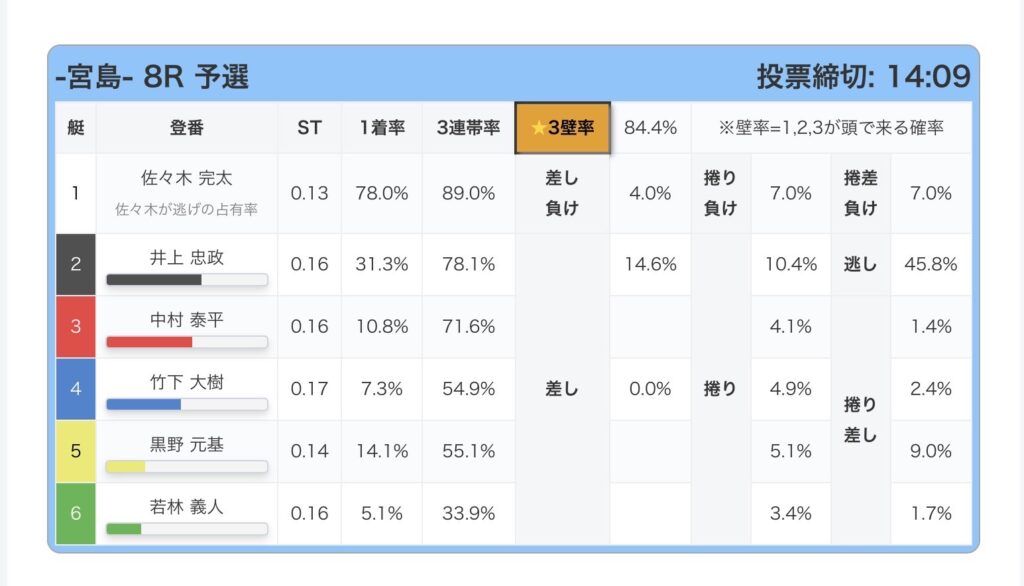
Task: Open racer 井上 忠政 name
Action: coord(187,257)
